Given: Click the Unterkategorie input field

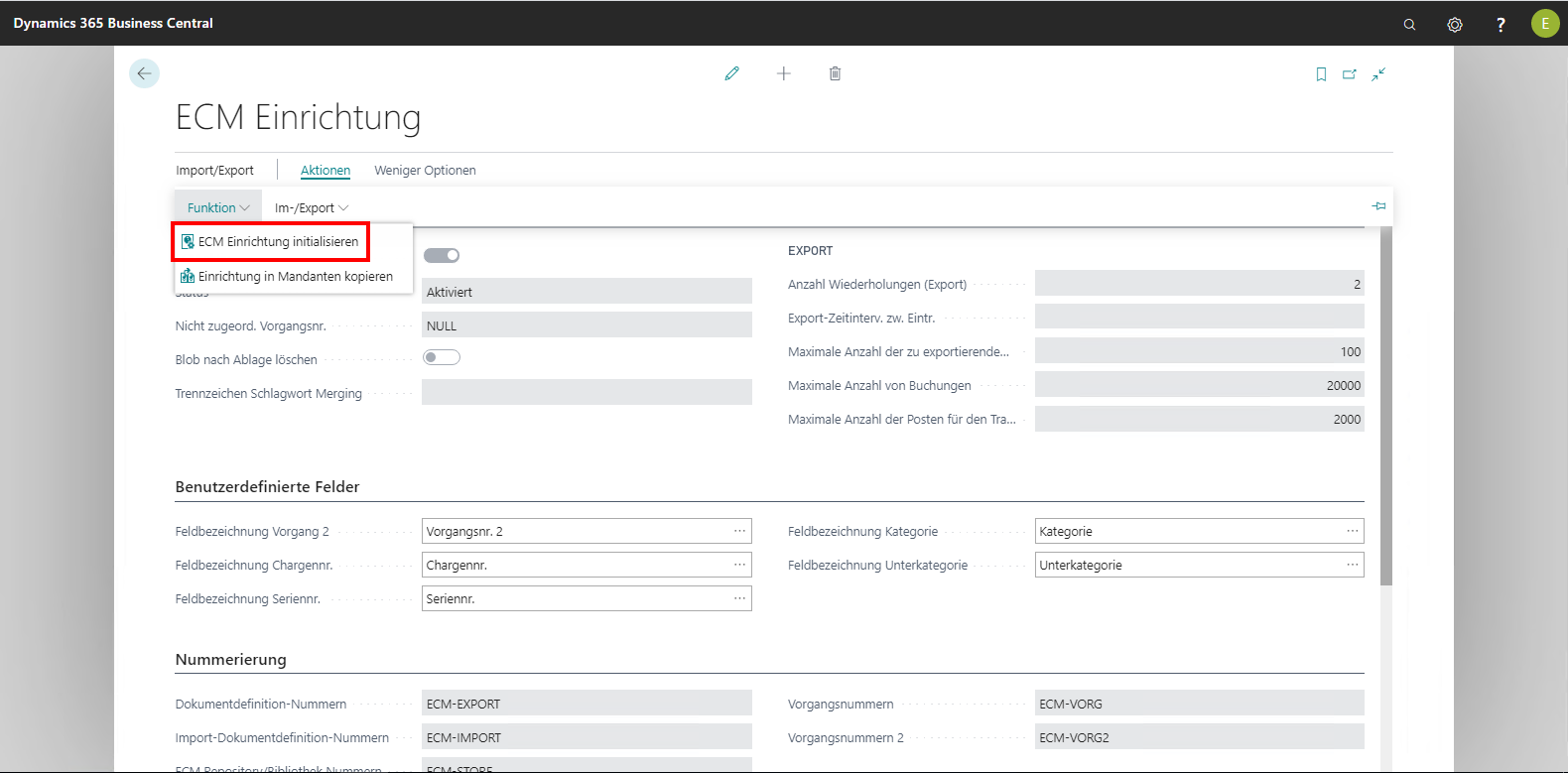Looking at the screenshot, I should [x=1199, y=565].
